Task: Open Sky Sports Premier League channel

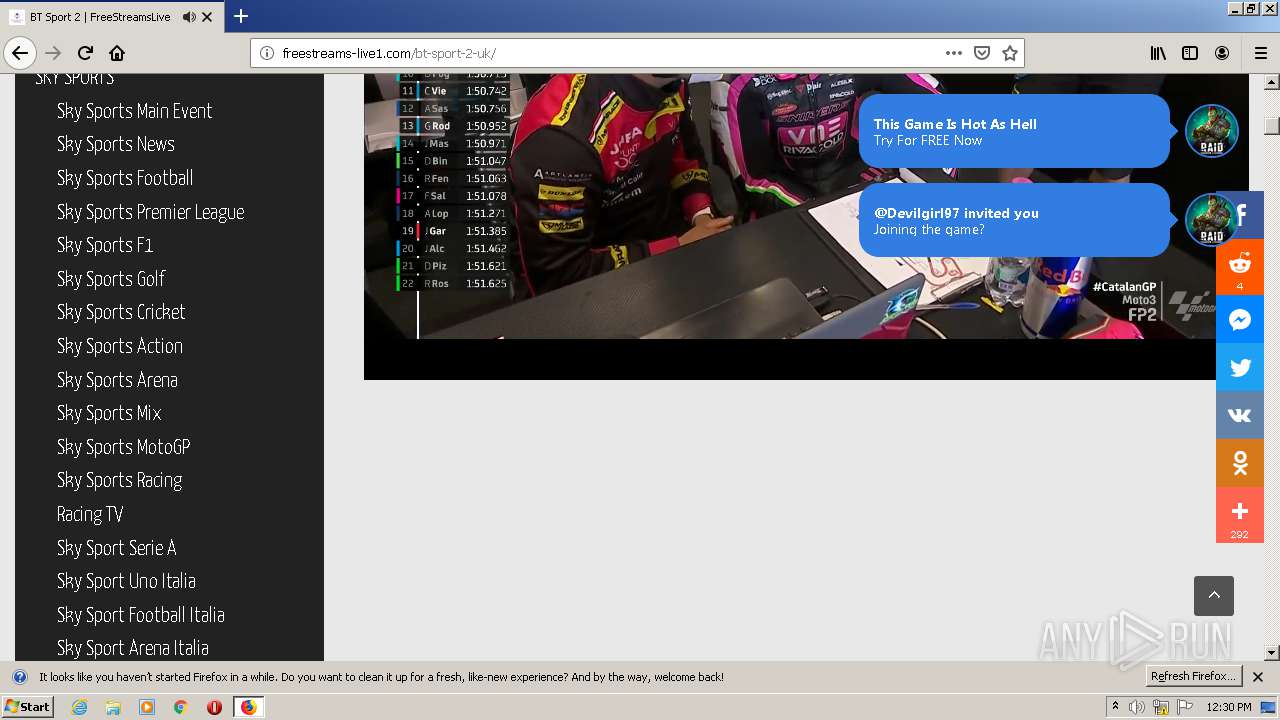Action: click(151, 212)
